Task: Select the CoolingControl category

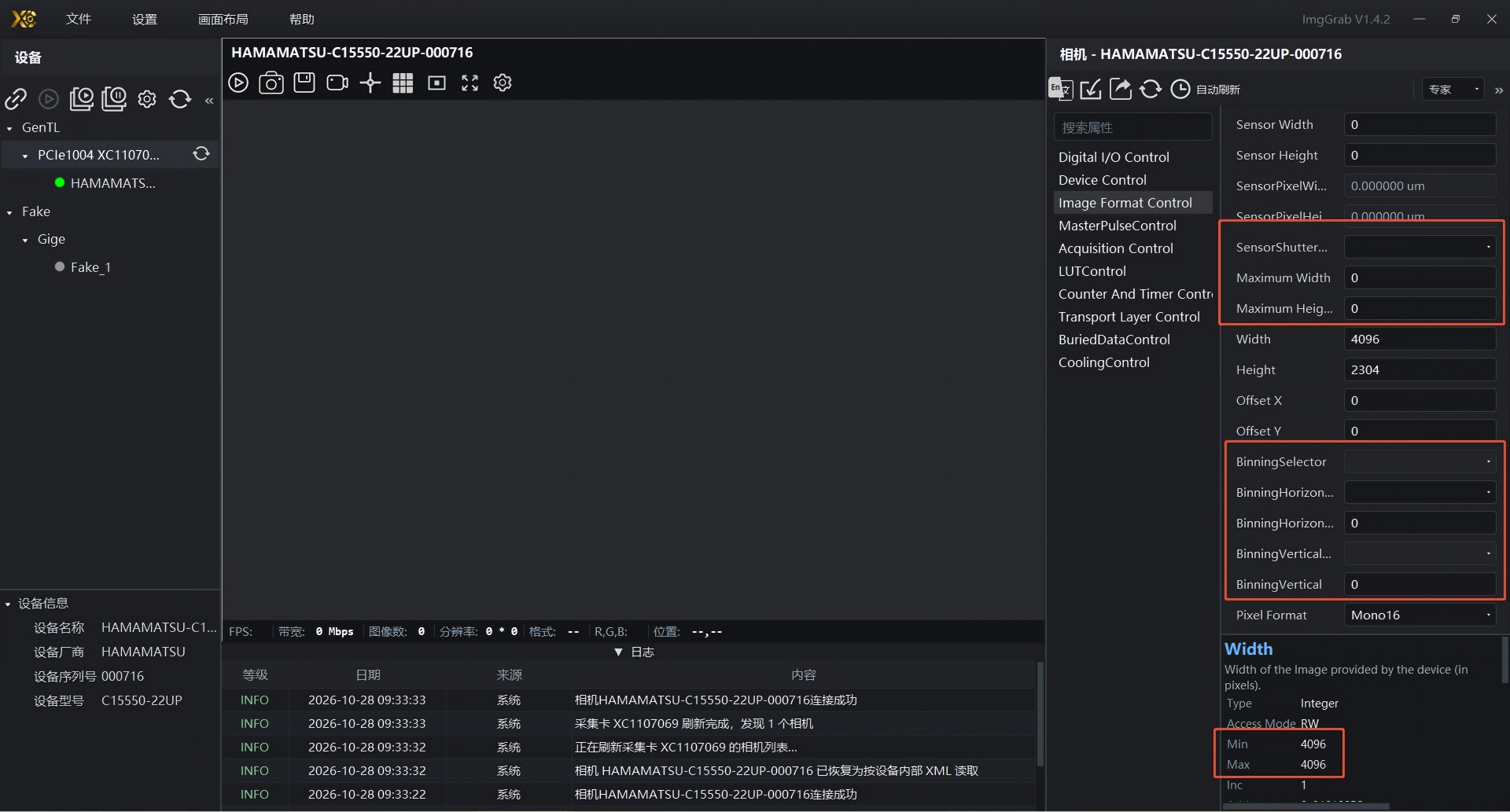Action: tap(1103, 362)
